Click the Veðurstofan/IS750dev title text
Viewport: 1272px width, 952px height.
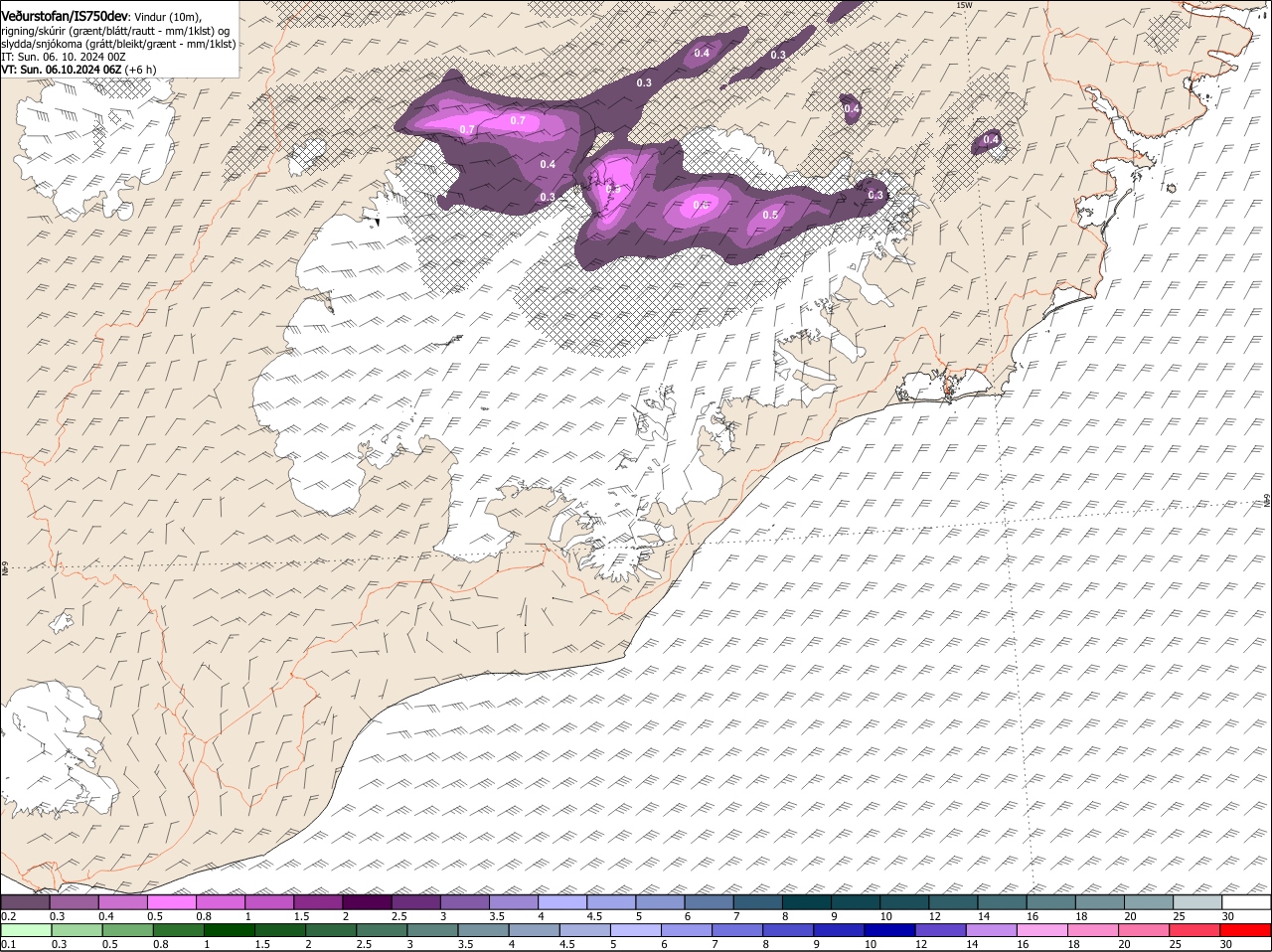(x=65, y=16)
